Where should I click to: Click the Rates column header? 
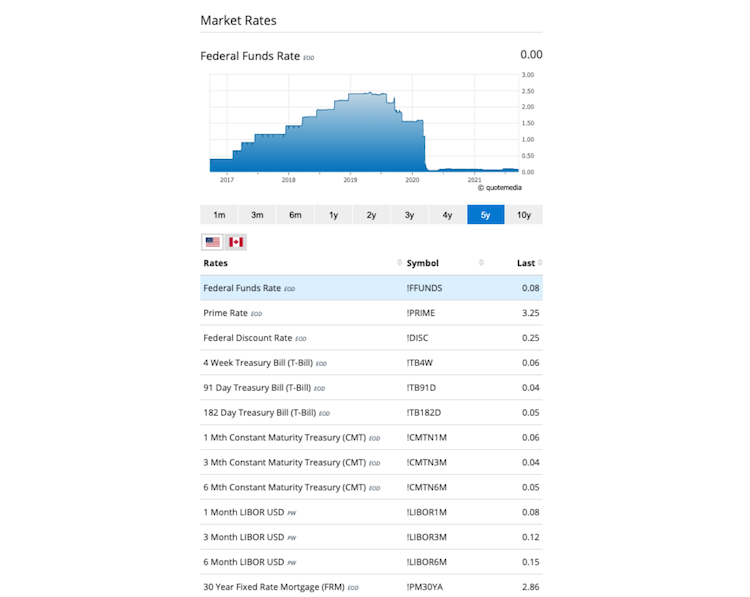(x=216, y=263)
